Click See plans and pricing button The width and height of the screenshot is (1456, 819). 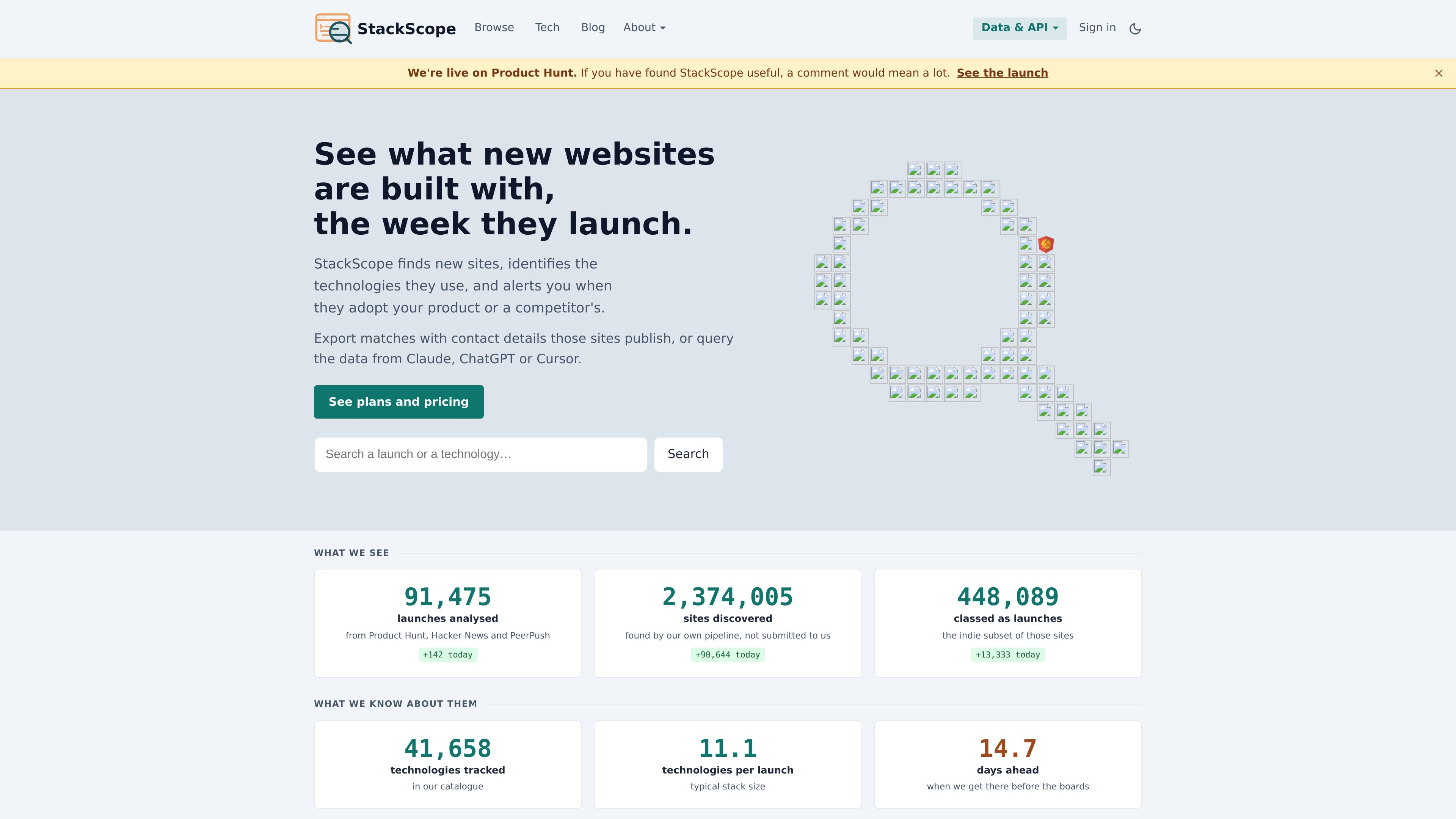pyautogui.click(x=399, y=402)
